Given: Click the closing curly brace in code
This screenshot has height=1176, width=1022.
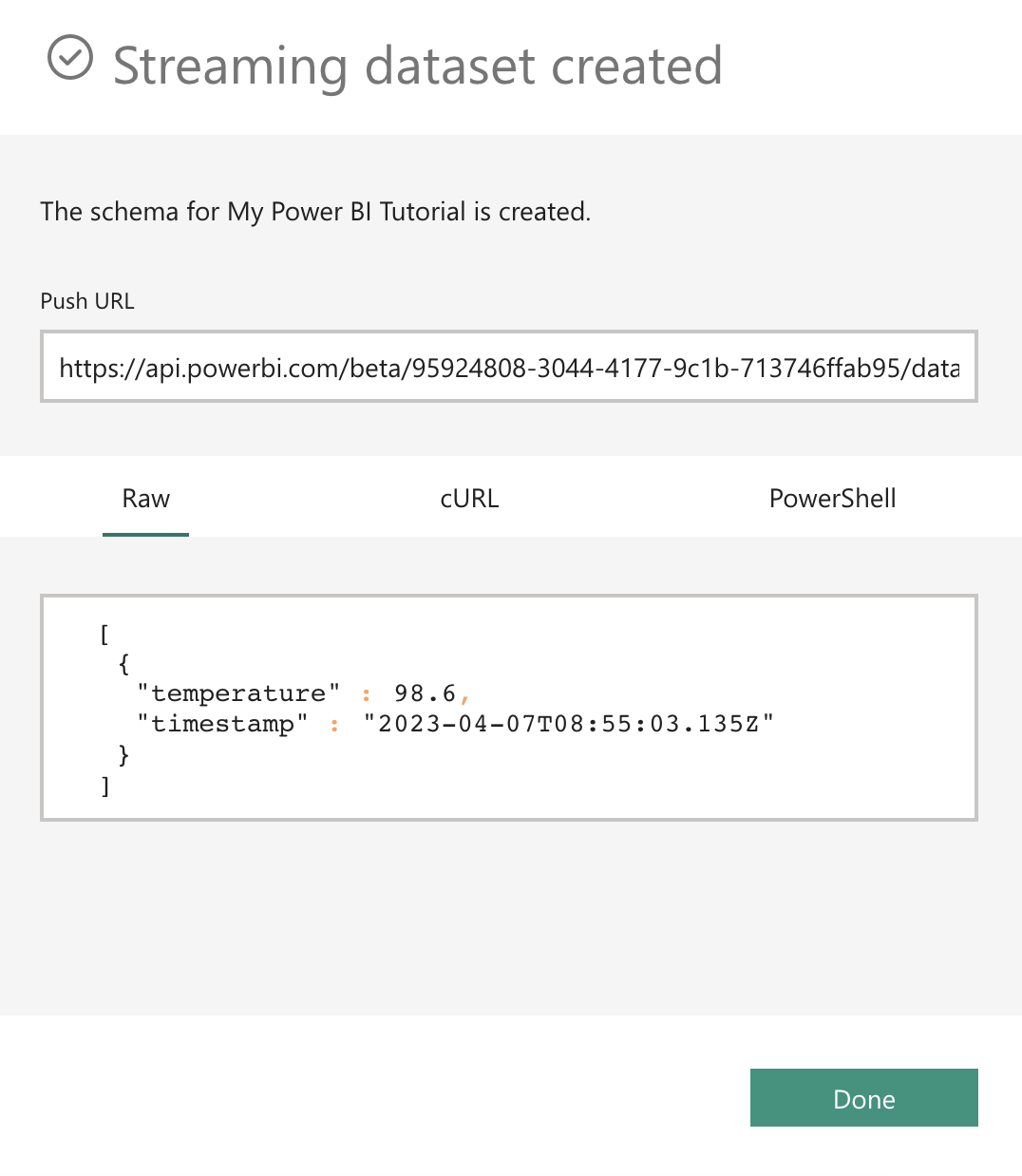Looking at the screenshot, I should click(x=123, y=755).
